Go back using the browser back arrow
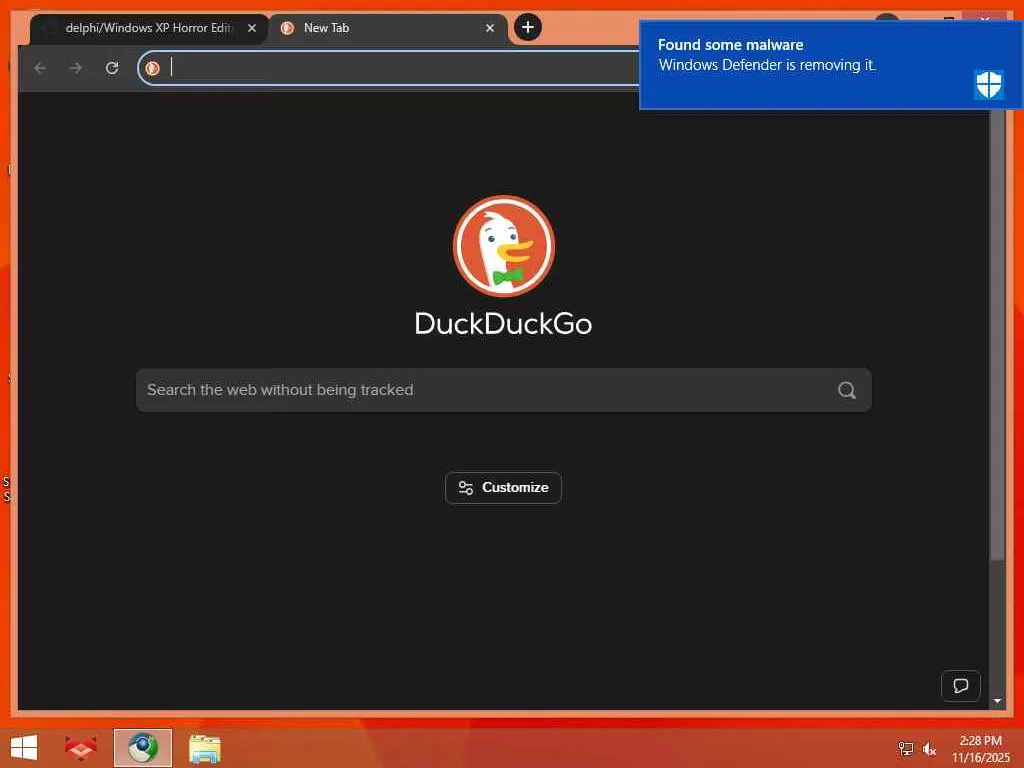The width and height of the screenshot is (1024, 768). point(40,68)
